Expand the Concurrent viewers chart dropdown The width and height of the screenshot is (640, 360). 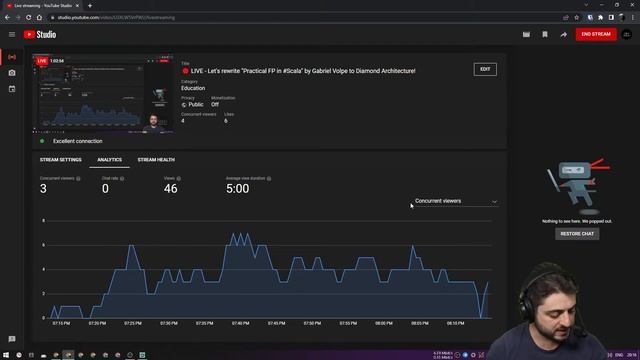click(x=456, y=201)
